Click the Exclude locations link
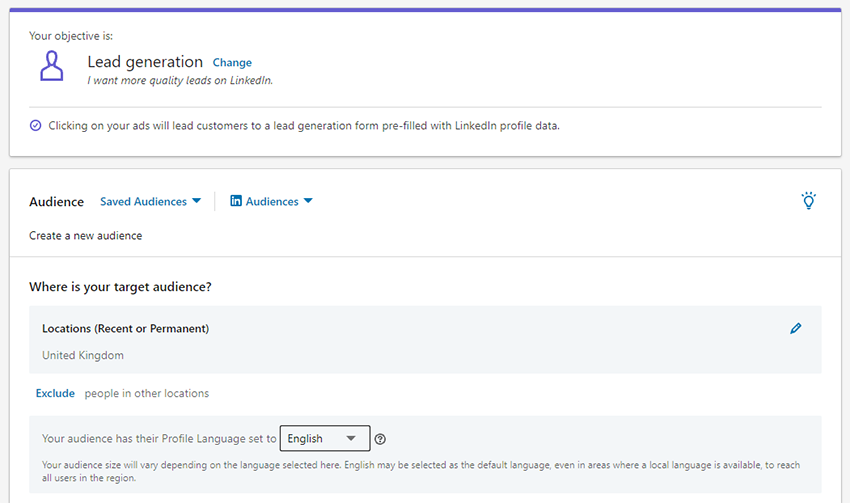Image resolution: width=850 pixels, height=503 pixels. tap(55, 394)
